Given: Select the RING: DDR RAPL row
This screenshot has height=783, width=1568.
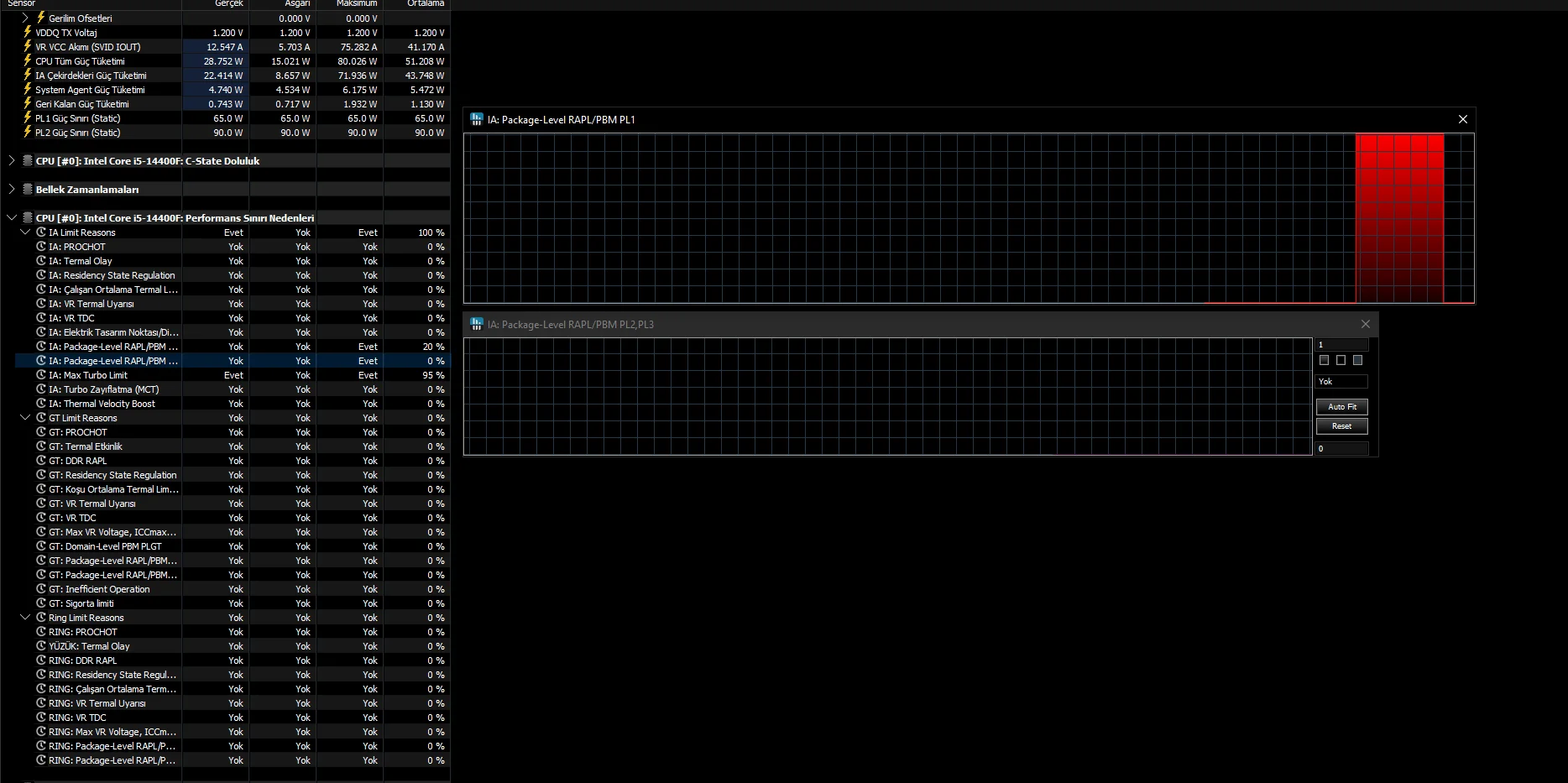Looking at the screenshot, I should coord(233,660).
